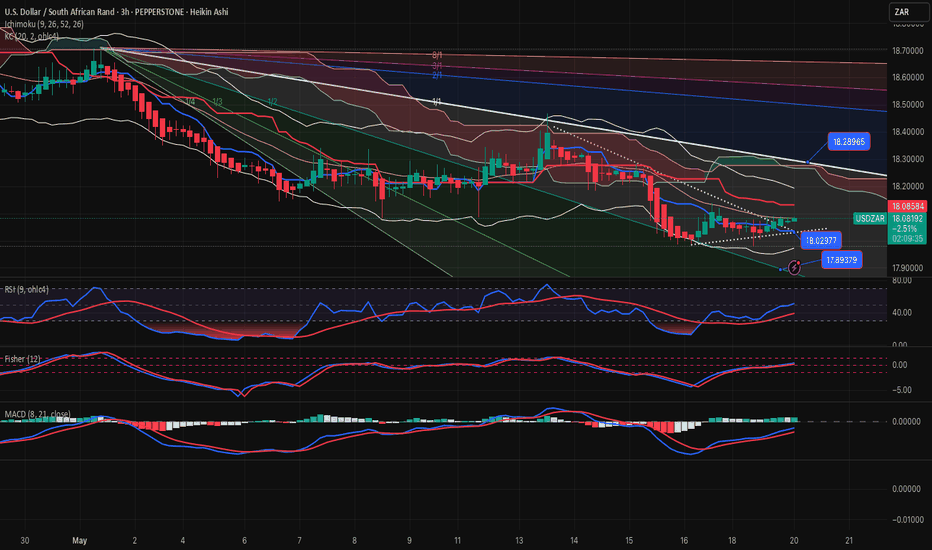
Task: Click the MACD 0.00000 axis value
Action: coord(907,422)
